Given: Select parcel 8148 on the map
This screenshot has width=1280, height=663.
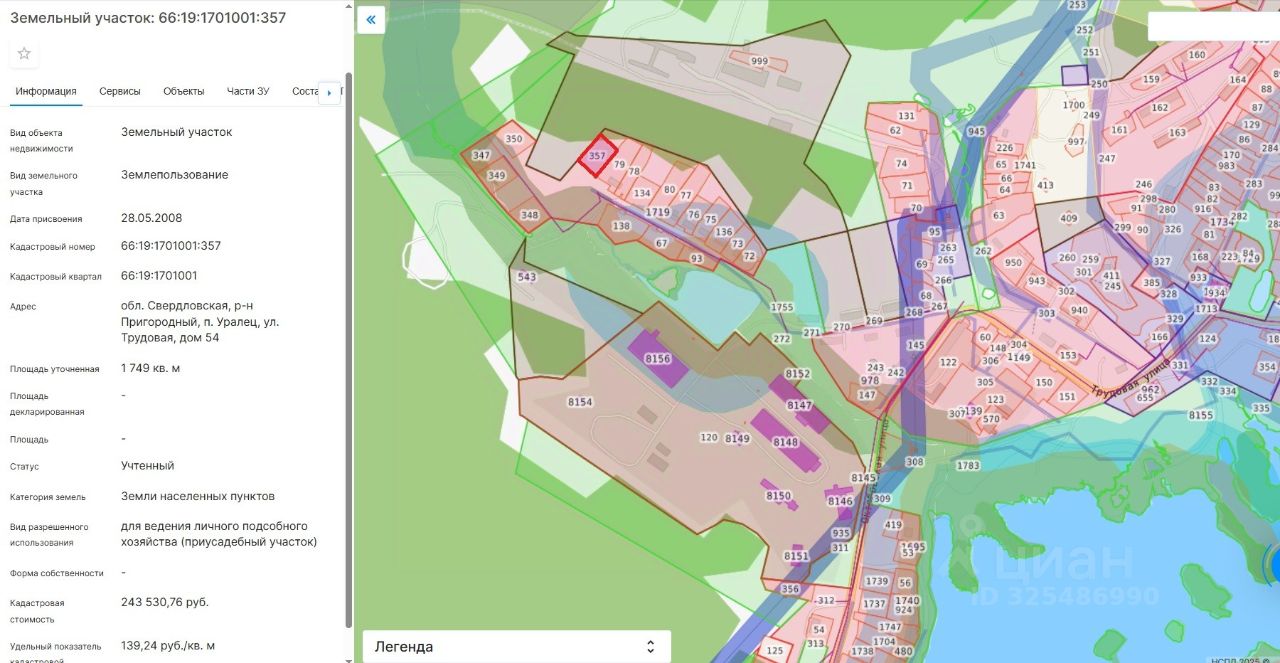Looking at the screenshot, I should [x=786, y=442].
